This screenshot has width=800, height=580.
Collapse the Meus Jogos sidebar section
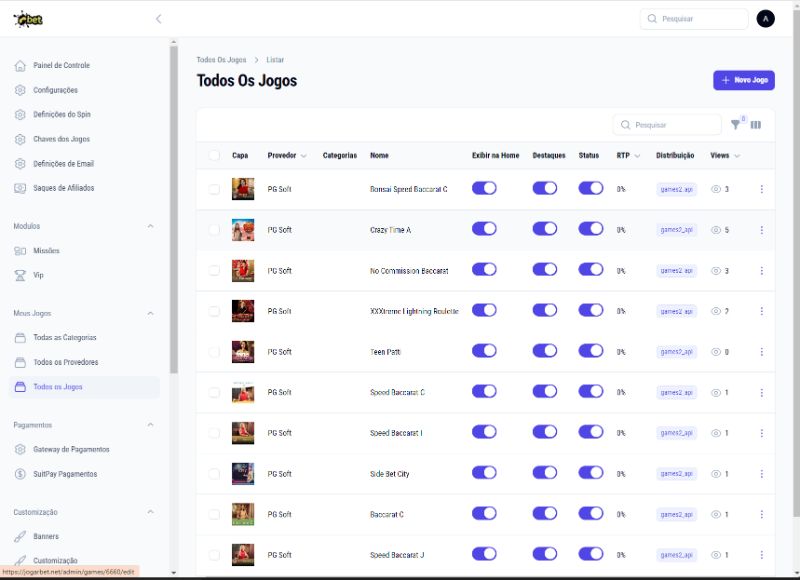click(x=151, y=313)
